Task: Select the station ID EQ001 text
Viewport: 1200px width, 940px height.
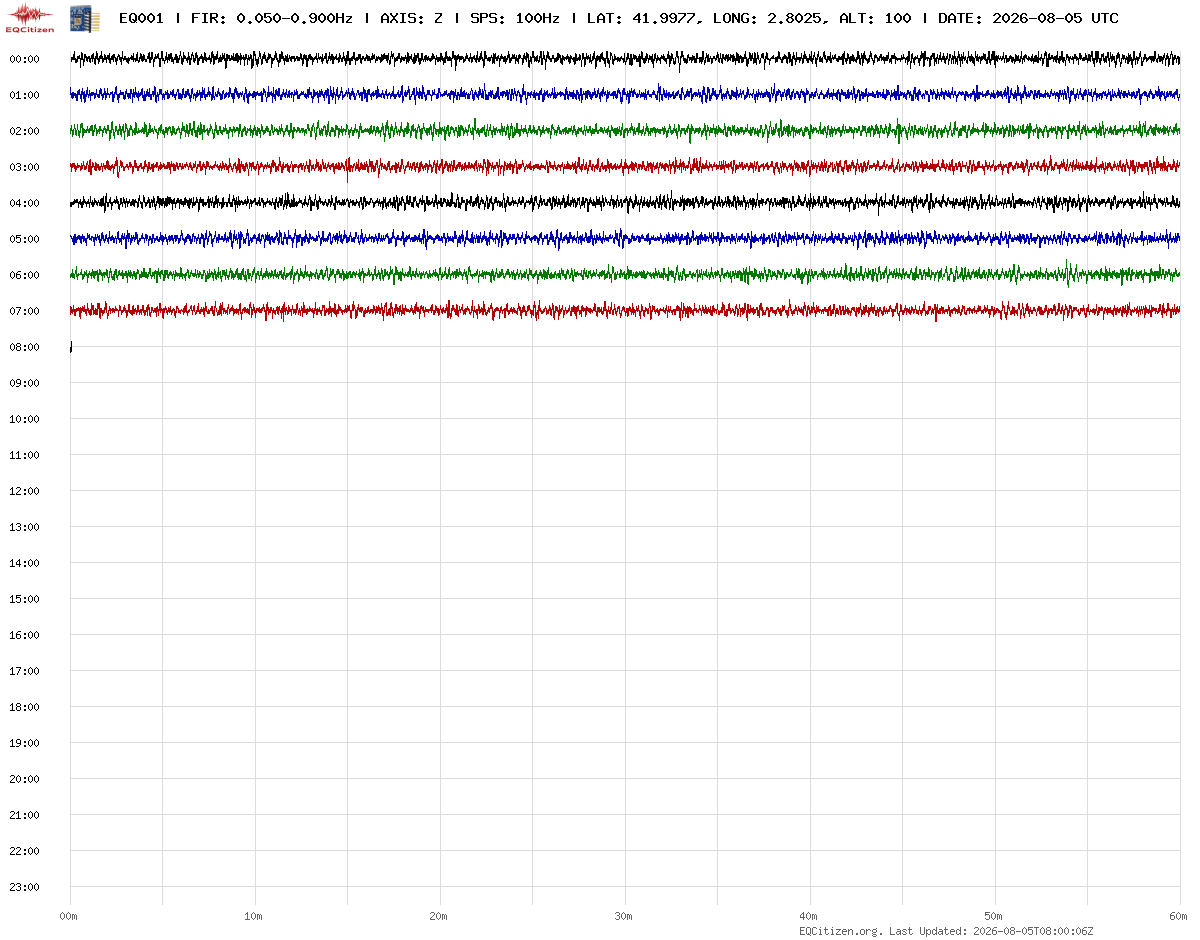Action: (x=142, y=18)
